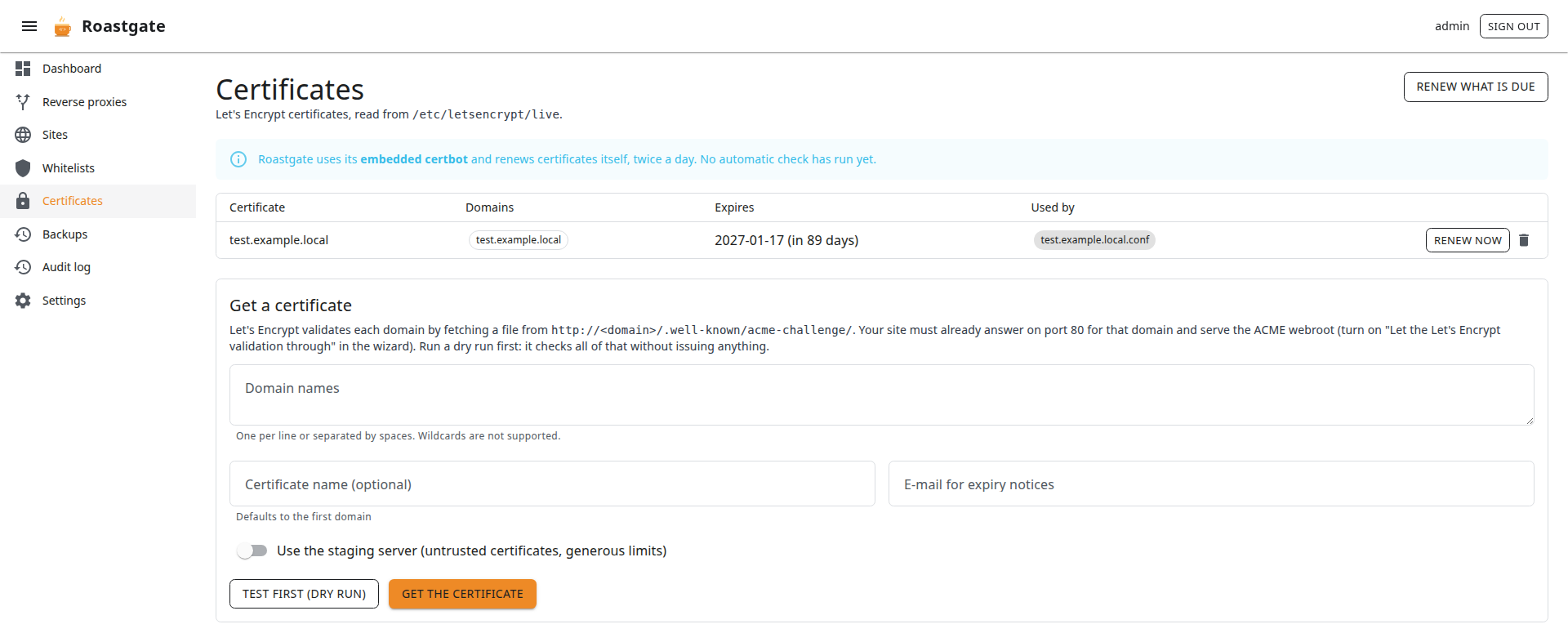Screen dimensions: 1568x642
Task: Click the test.example.local domain chip
Action: (519, 240)
